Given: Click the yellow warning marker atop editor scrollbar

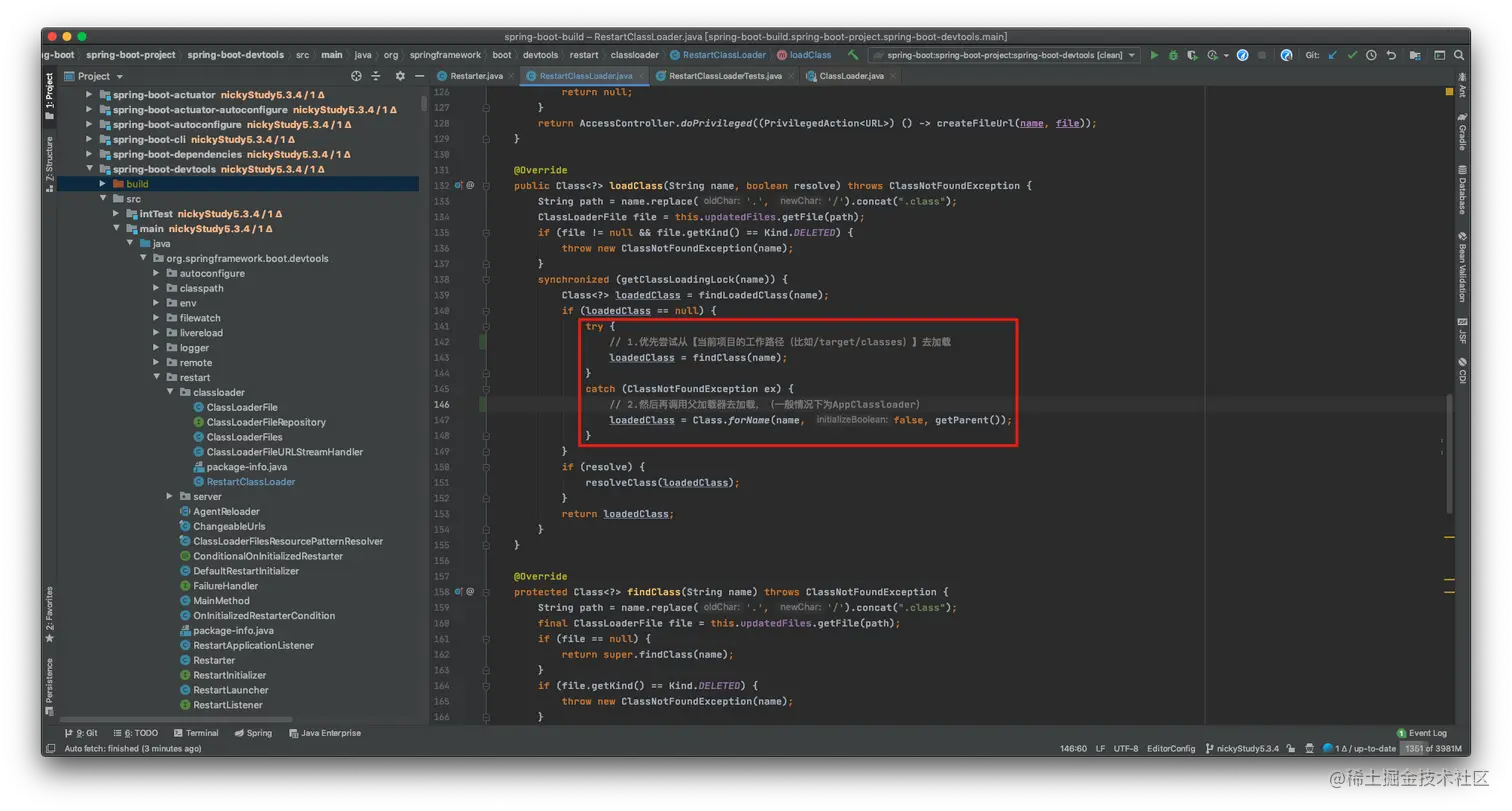Looking at the screenshot, I should 1449,92.
